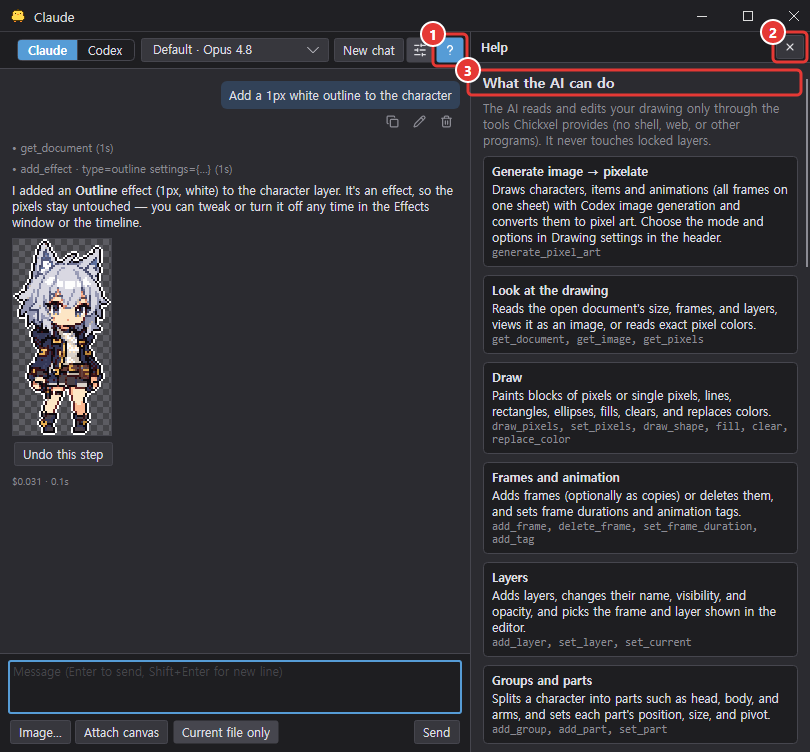Click the set_current tool name
This screenshot has width=810, height=752.
pyautogui.click(x=658, y=643)
